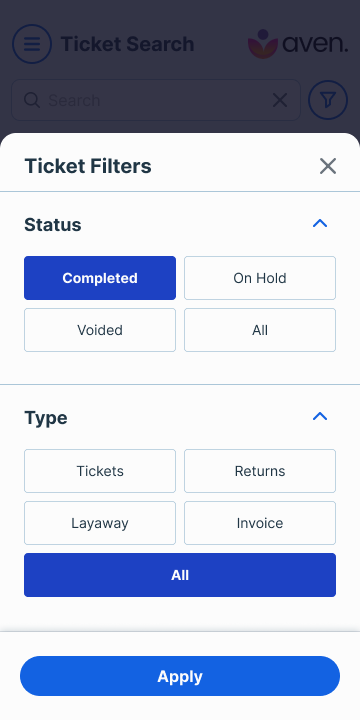Choose the Layaway type filter

pyautogui.click(x=100, y=523)
